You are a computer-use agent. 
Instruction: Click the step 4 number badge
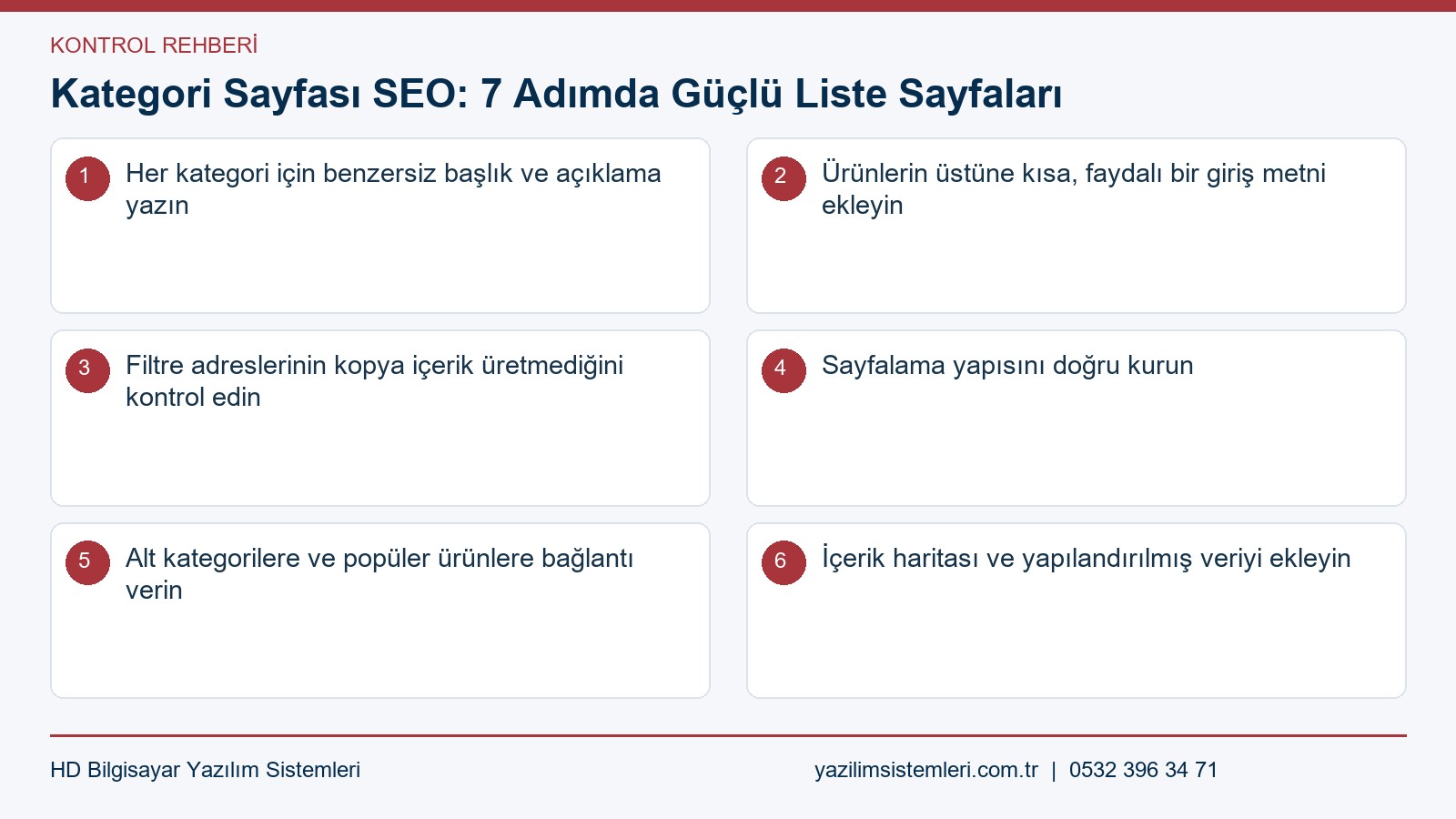tap(784, 370)
